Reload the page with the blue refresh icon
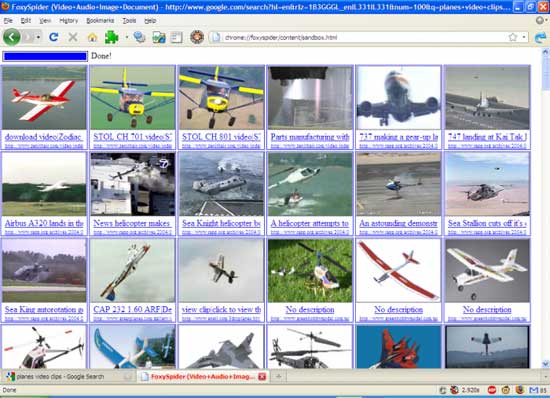The width and height of the screenshot is (550, 398). coord(53,37)
